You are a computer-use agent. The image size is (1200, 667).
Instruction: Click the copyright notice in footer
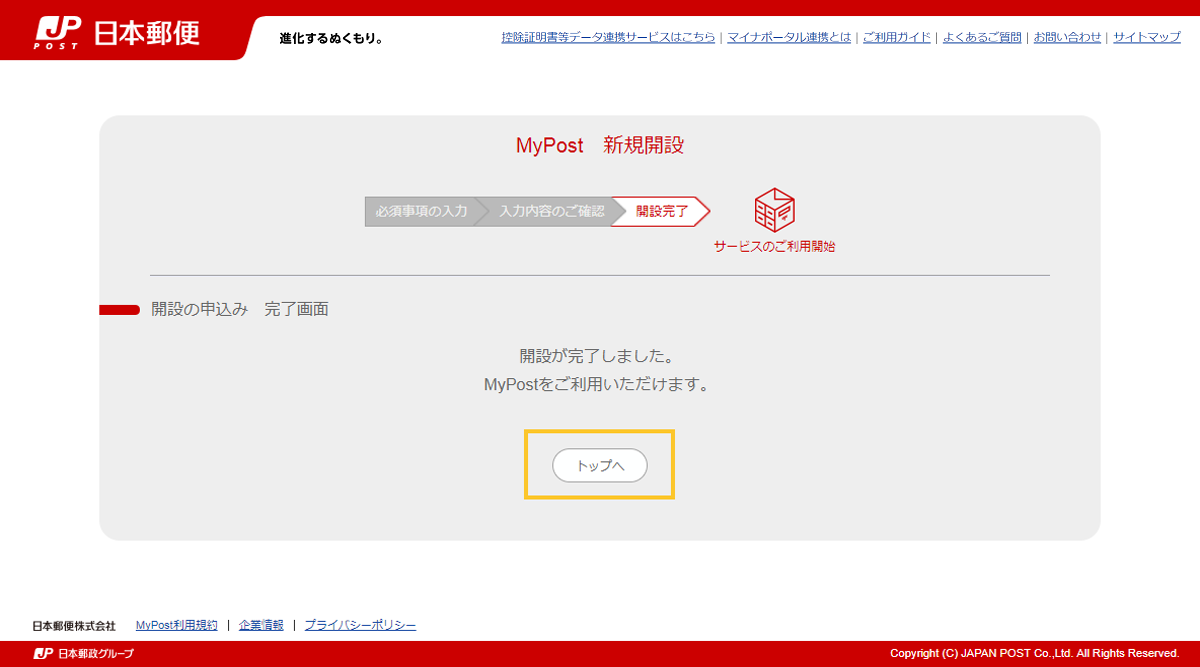point(1035,653)
